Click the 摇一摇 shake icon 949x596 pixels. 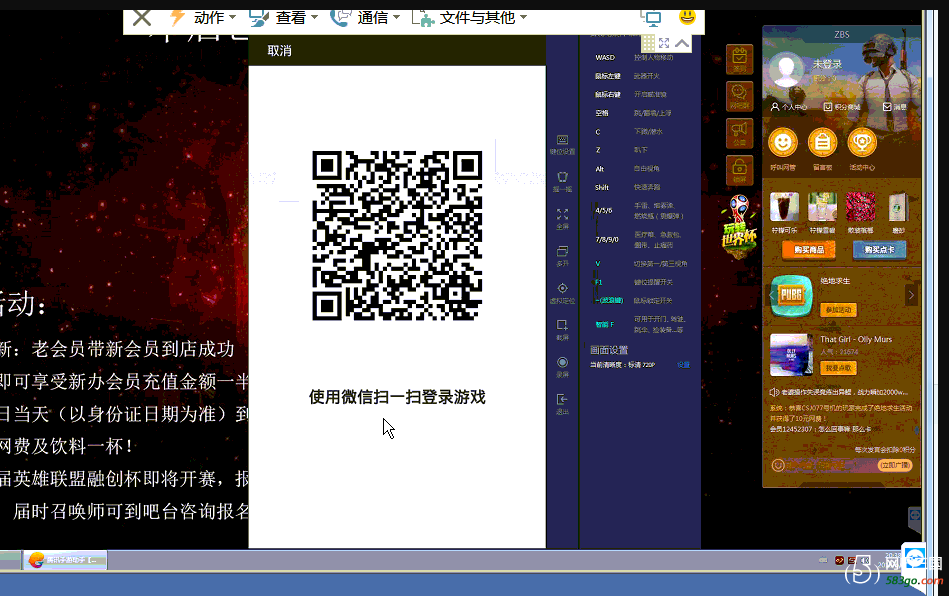(x=562, y=182)
